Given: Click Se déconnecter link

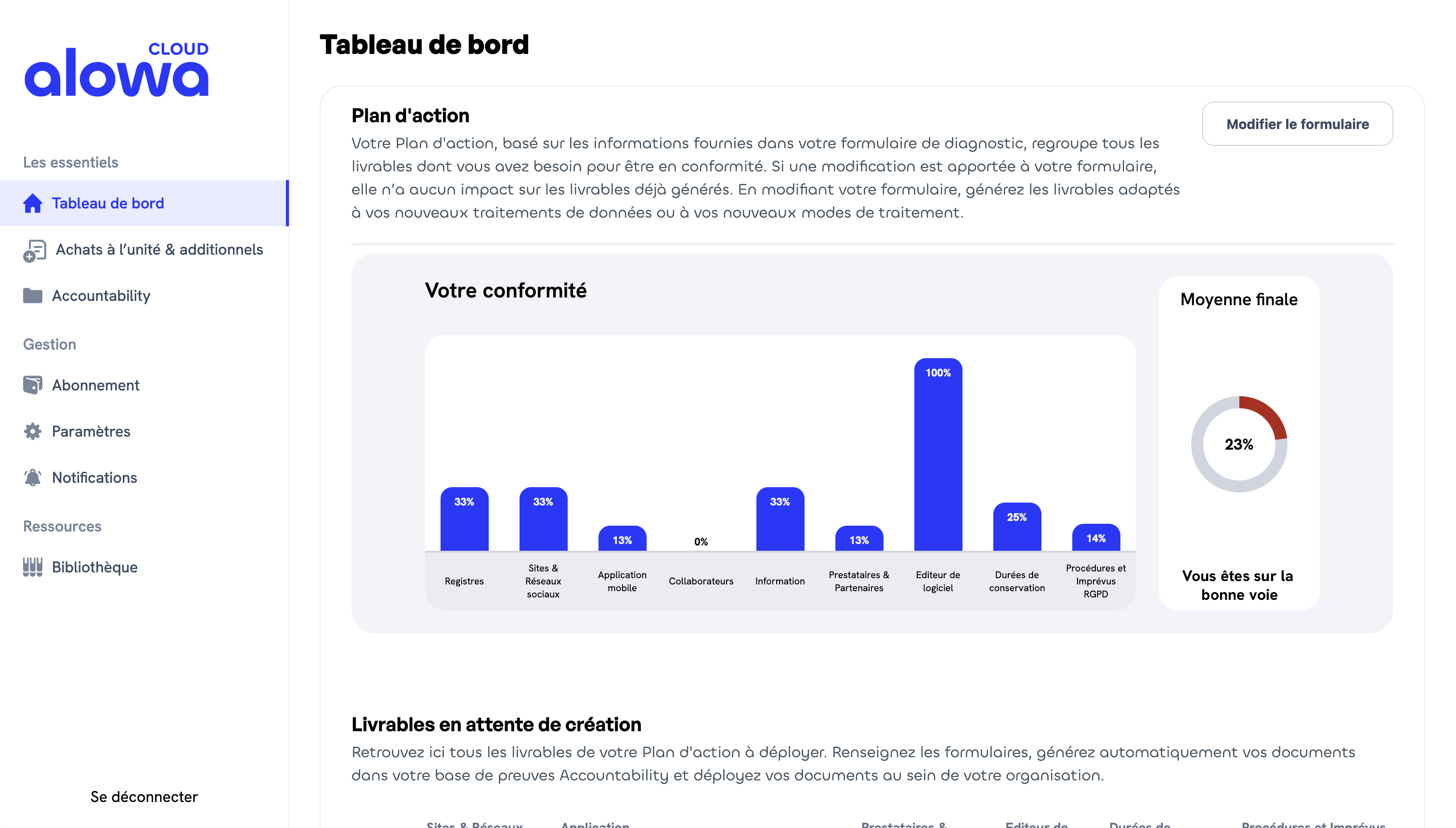Looking at the screenshot, I should coord(143,797).
